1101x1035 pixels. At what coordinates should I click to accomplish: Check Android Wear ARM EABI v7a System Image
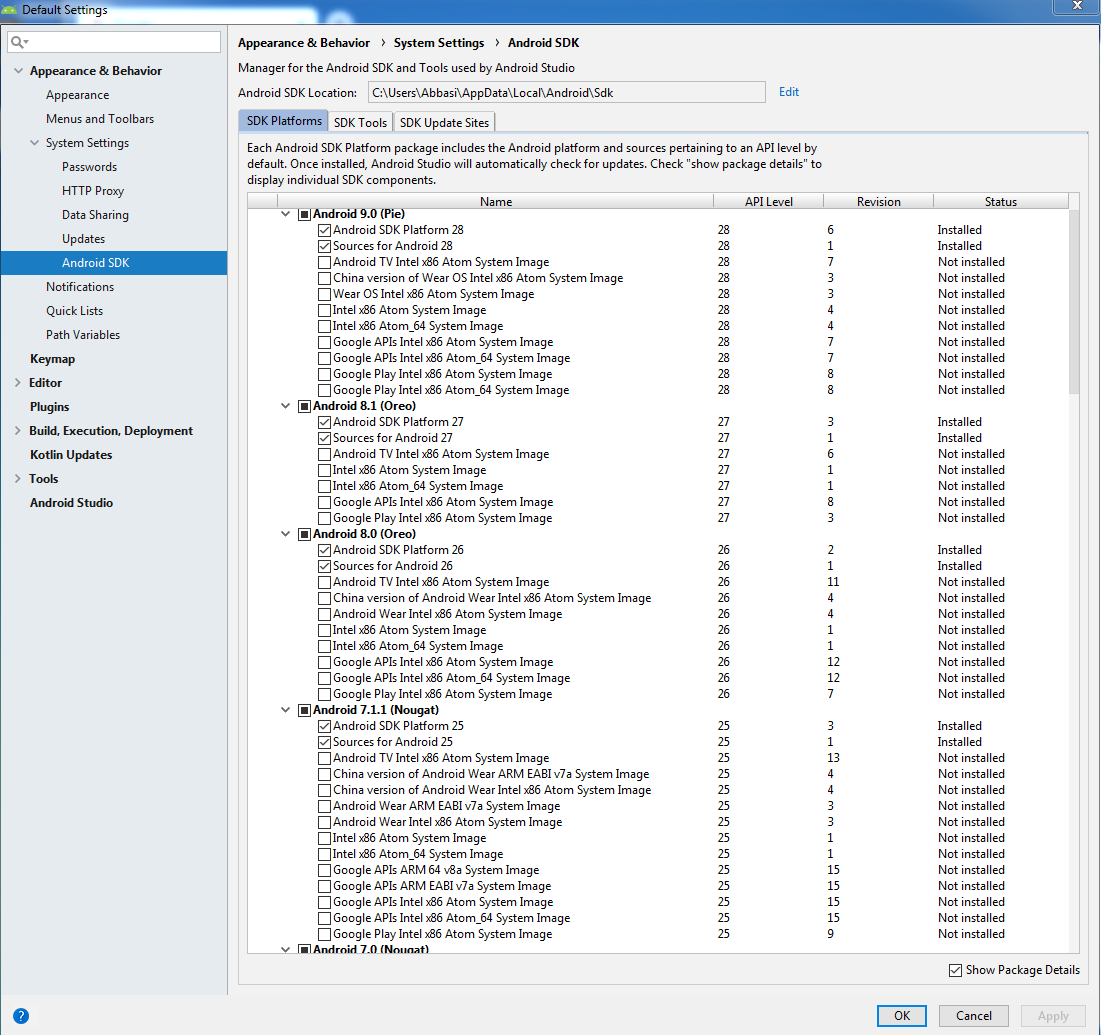(x=324, y=806)
